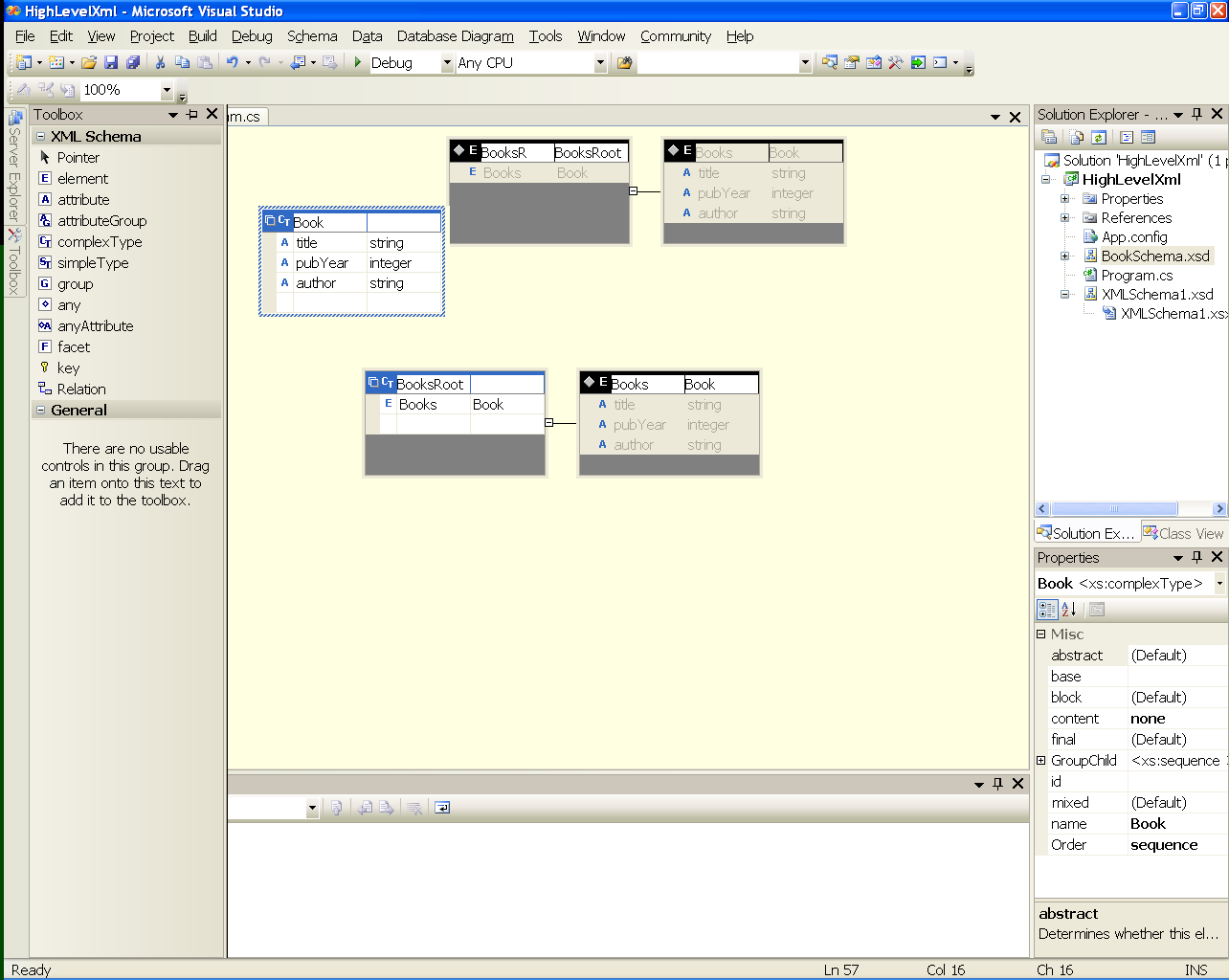Close the document tab with X
This screenshot has height=980, width=1229.
[1016, 117]
